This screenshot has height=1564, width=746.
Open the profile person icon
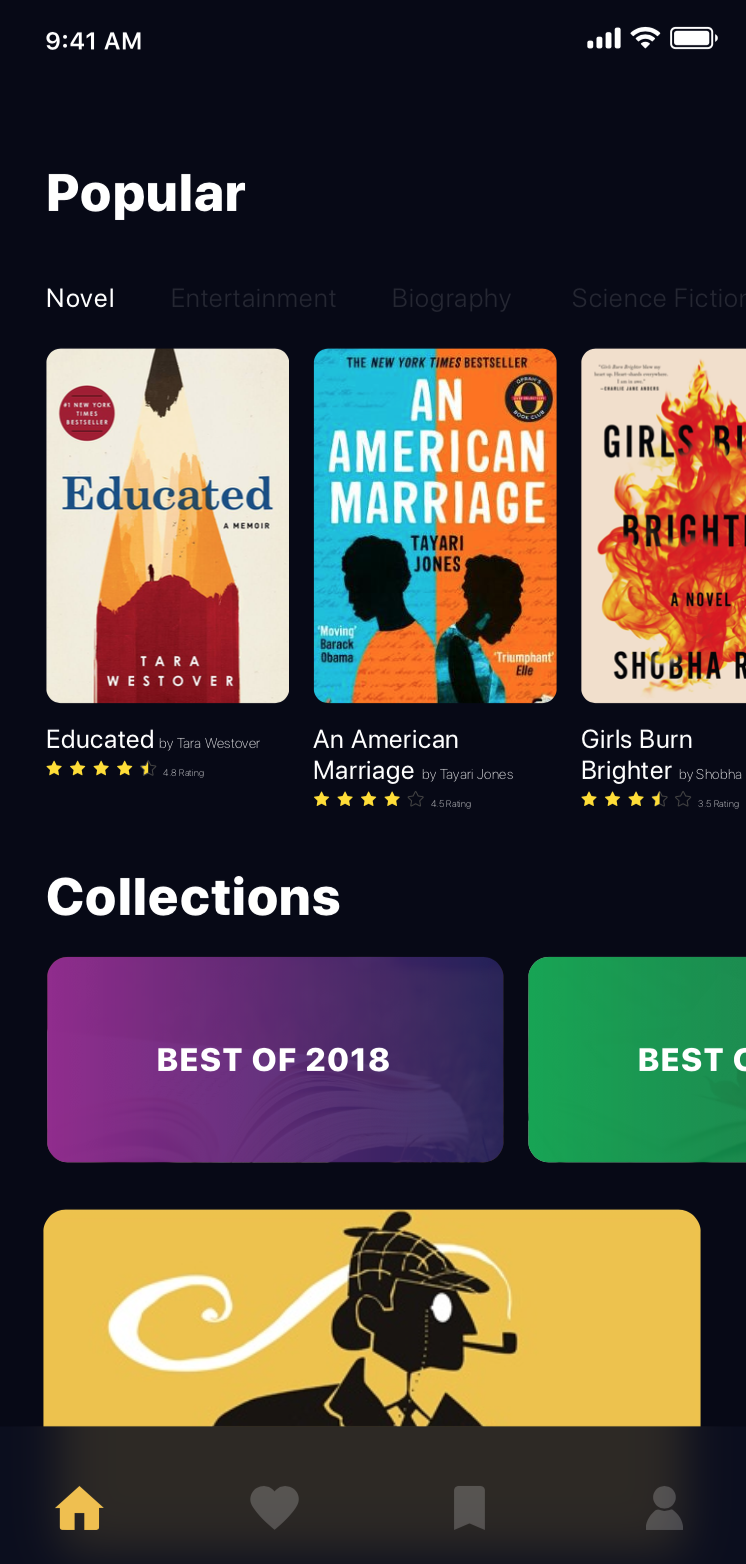pos(664,1508)
